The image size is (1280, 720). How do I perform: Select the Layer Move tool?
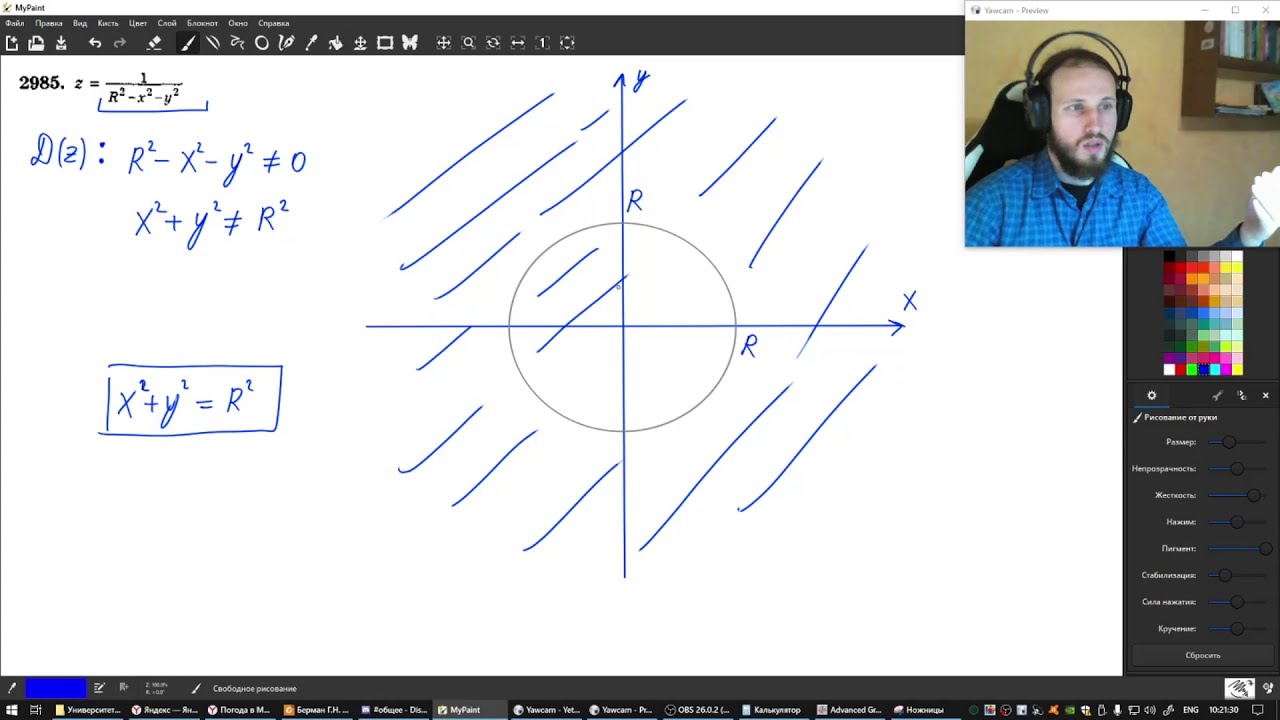[x=360, y=43]
